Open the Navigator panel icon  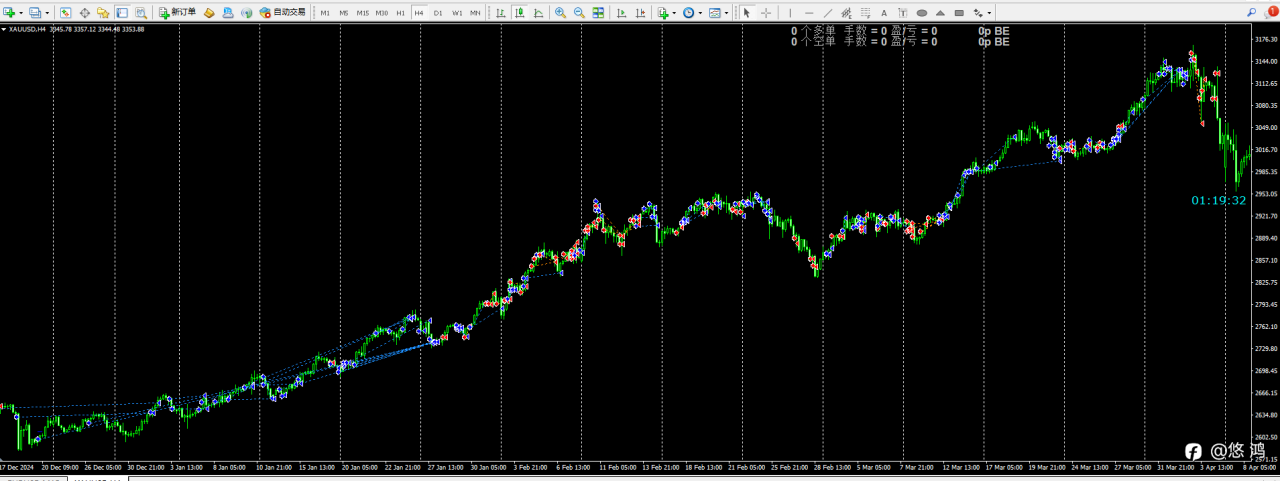(103, 13)
